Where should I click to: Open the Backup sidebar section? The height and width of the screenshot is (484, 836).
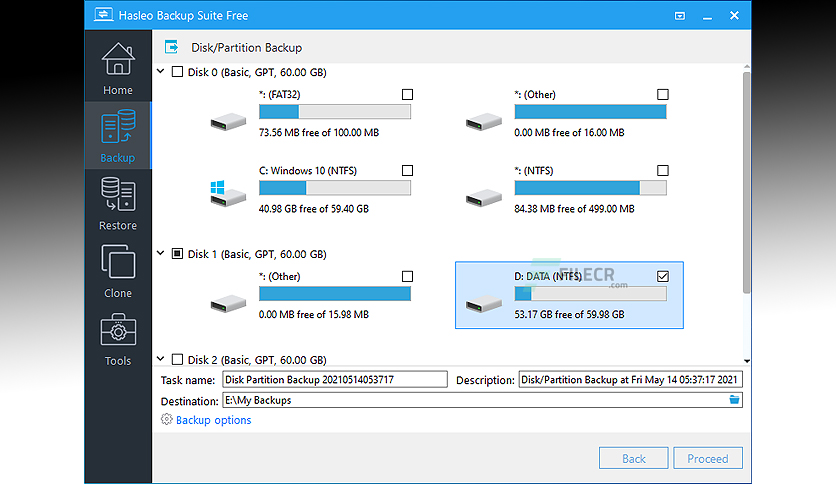[118, 135]
